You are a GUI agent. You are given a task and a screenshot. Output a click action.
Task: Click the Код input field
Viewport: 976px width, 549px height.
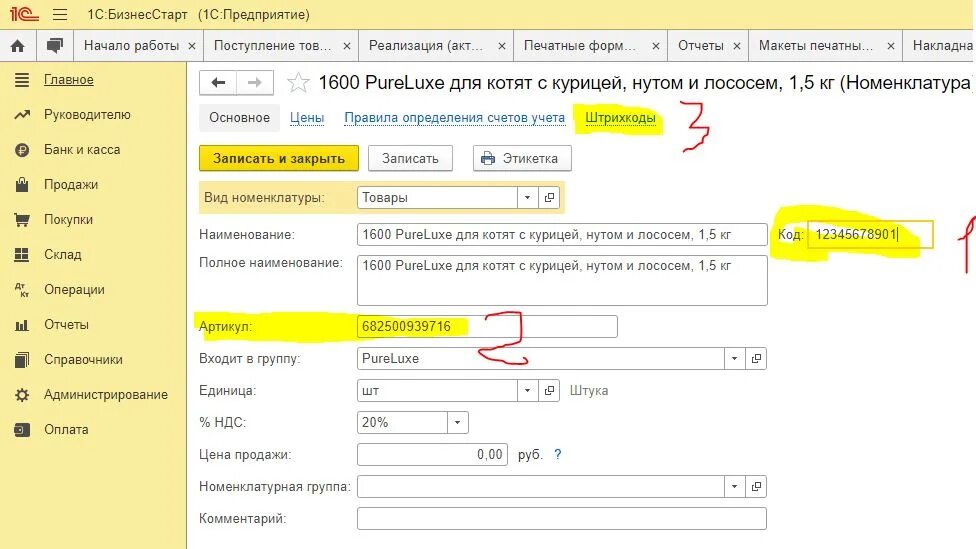pyautogui.click(x=870, y=235)
